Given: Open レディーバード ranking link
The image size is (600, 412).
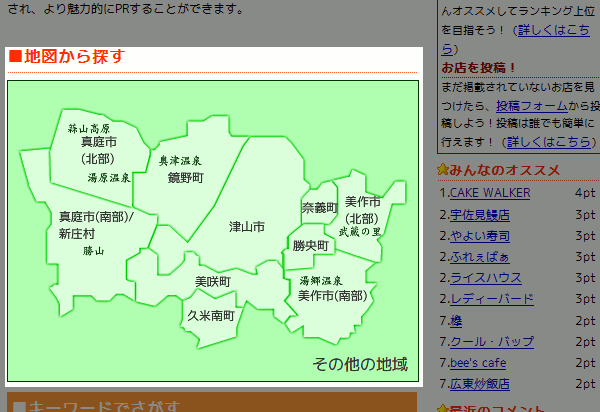Looking at the screenshot, I should coord(492,299).
